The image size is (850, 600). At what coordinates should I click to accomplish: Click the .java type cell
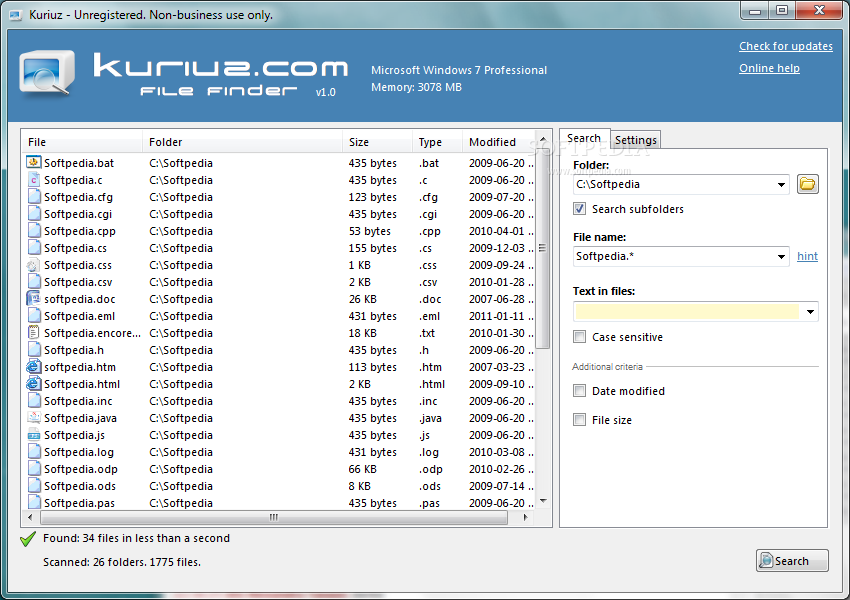[430, 418]
